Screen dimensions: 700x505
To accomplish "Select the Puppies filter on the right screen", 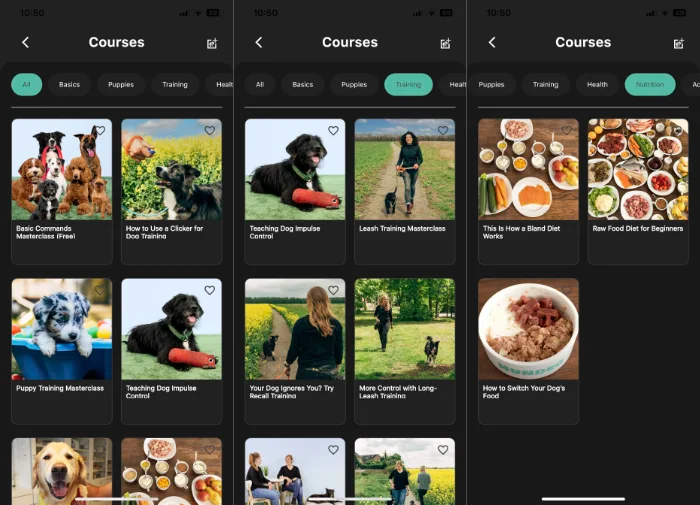I will (491, 84).
